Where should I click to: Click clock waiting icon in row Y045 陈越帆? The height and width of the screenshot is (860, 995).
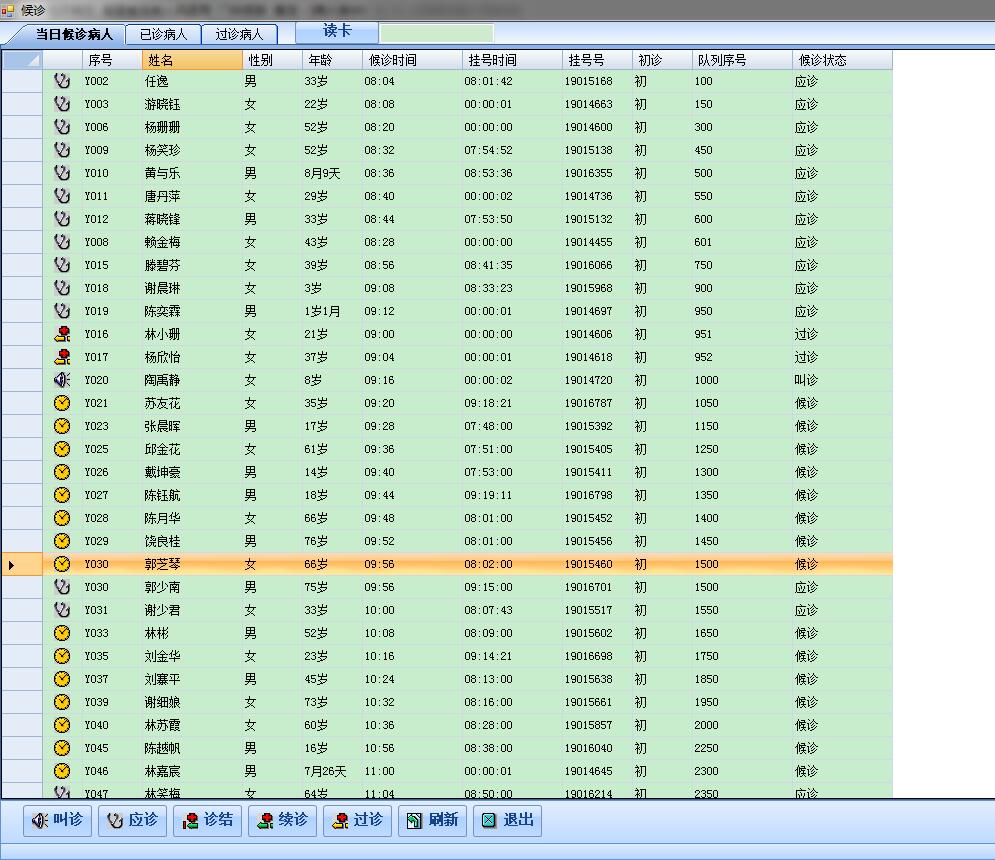click(62, 748)
